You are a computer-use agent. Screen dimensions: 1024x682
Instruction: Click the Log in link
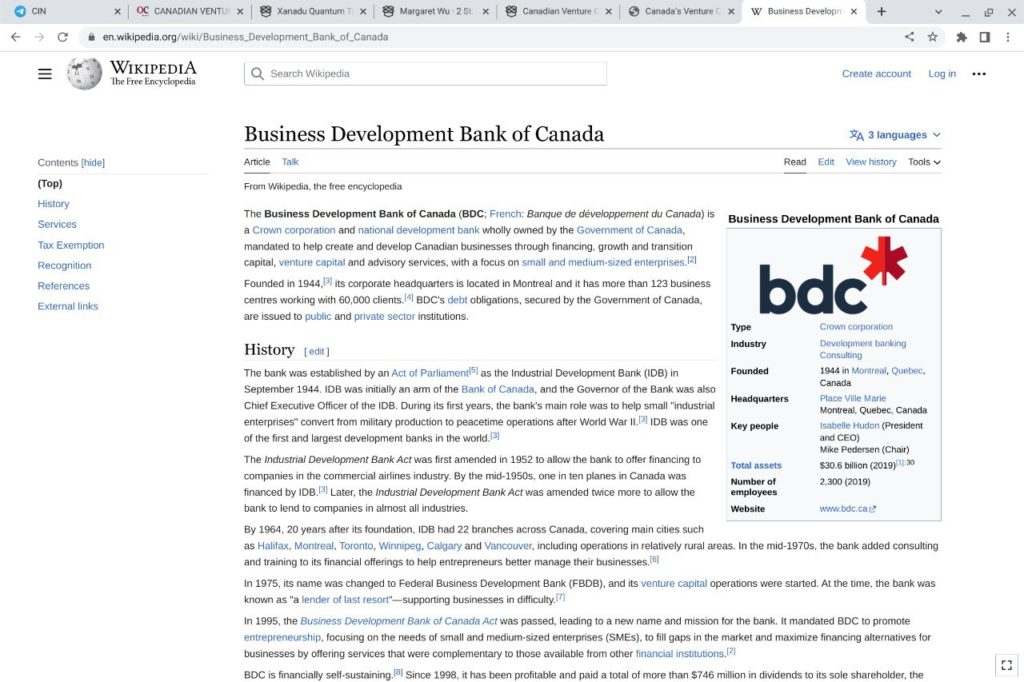(942, 74)
